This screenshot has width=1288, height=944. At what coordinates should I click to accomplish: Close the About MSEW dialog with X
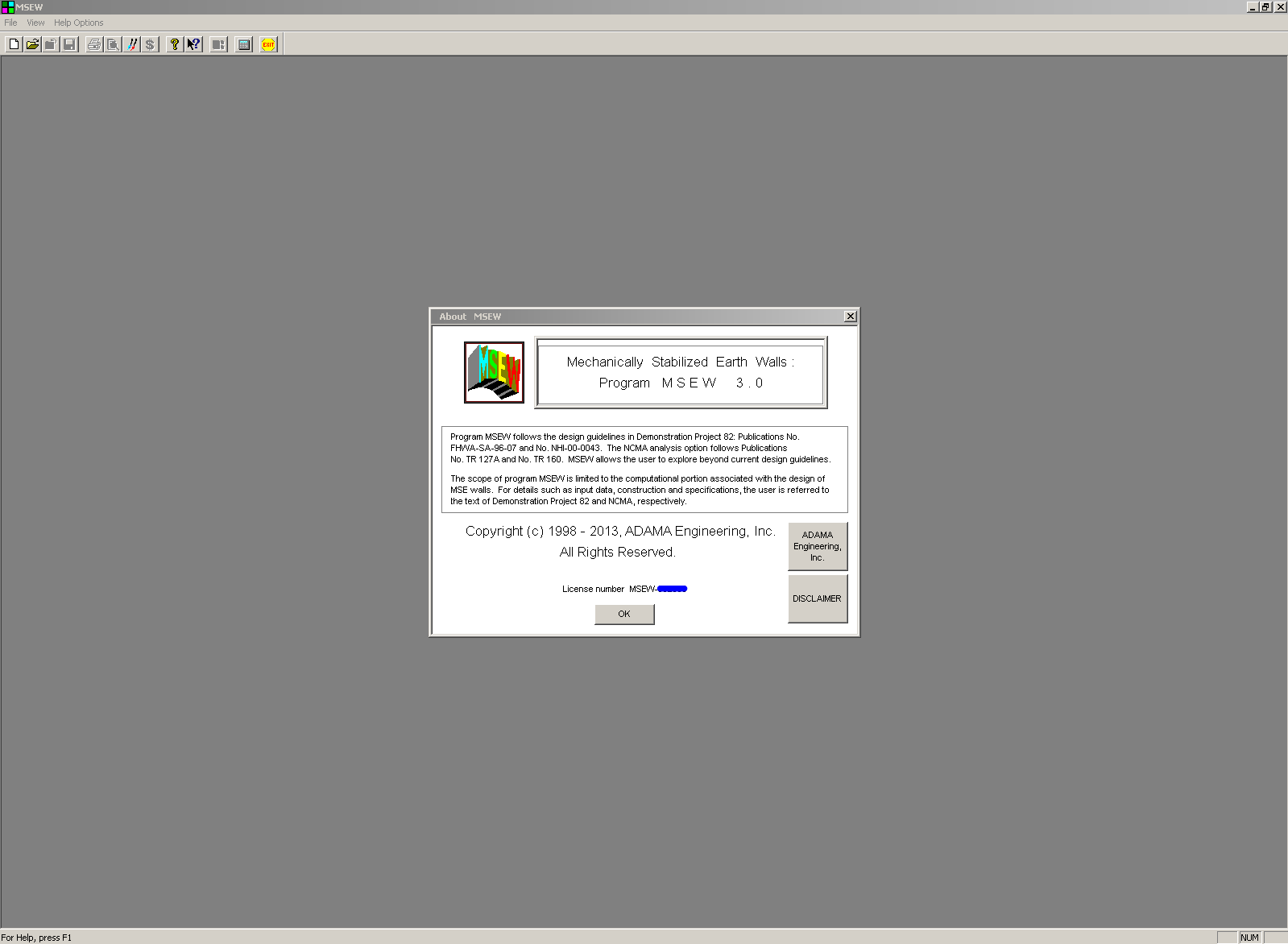click(850, 317)
